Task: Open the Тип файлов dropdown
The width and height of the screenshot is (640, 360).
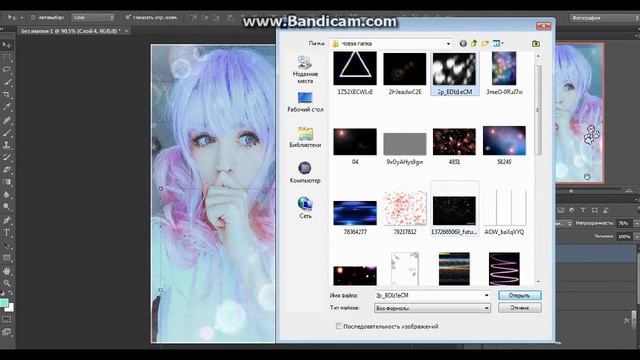Action: tap(432, 308)
